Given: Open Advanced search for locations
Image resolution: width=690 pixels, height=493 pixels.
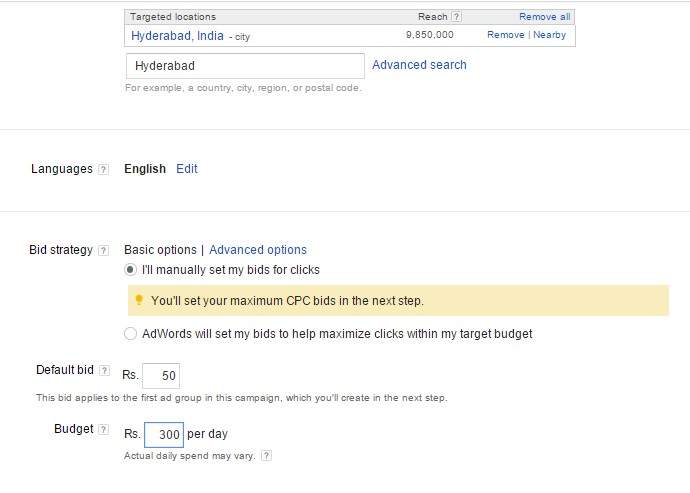Looking at the screenshot, I should click(419, 65).
